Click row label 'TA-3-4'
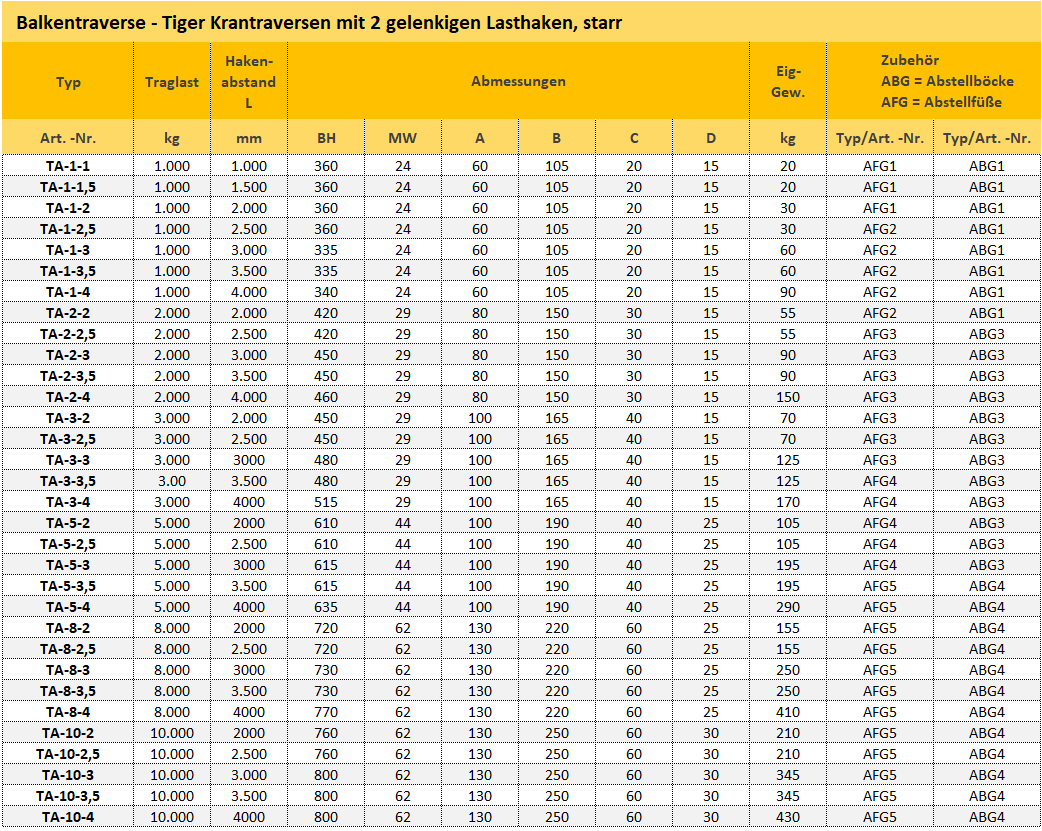This screenshot has width=1042, height=831. pos(68,502)
